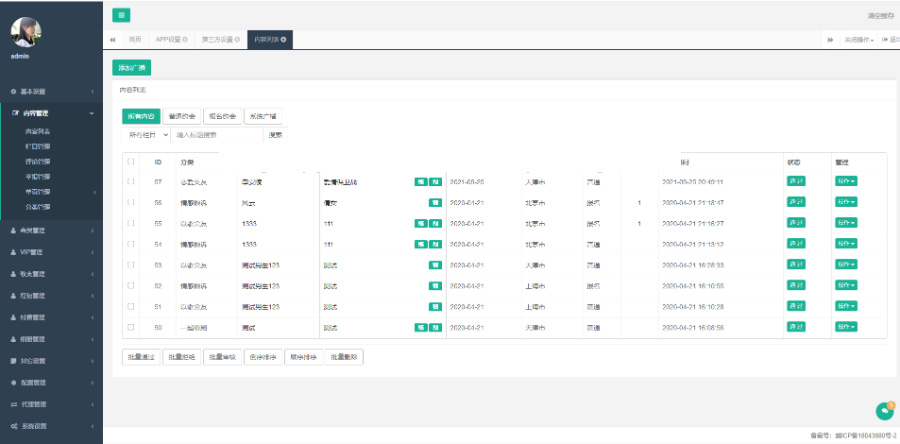Switch to the 首页 tab

[134, 39]
